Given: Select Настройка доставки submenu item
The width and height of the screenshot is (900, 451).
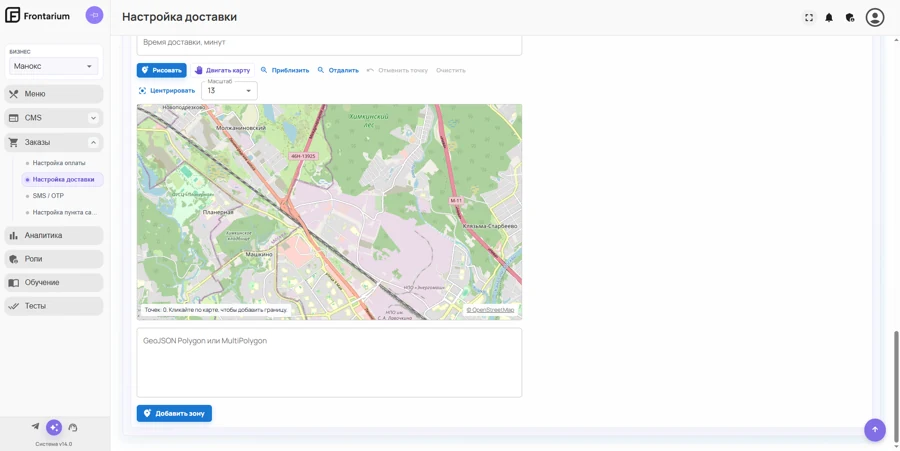Looking at the screenshot, I should (x=62, y=180).
